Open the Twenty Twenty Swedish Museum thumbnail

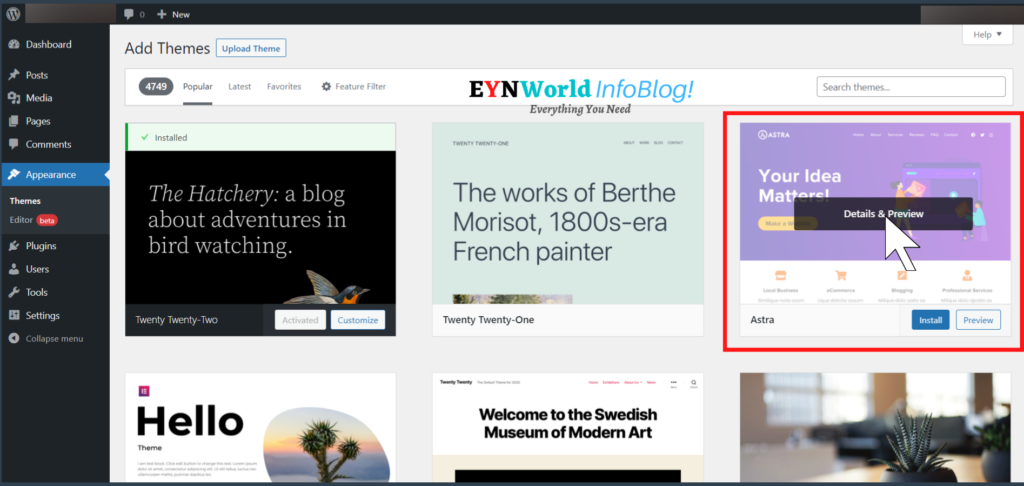568,428
